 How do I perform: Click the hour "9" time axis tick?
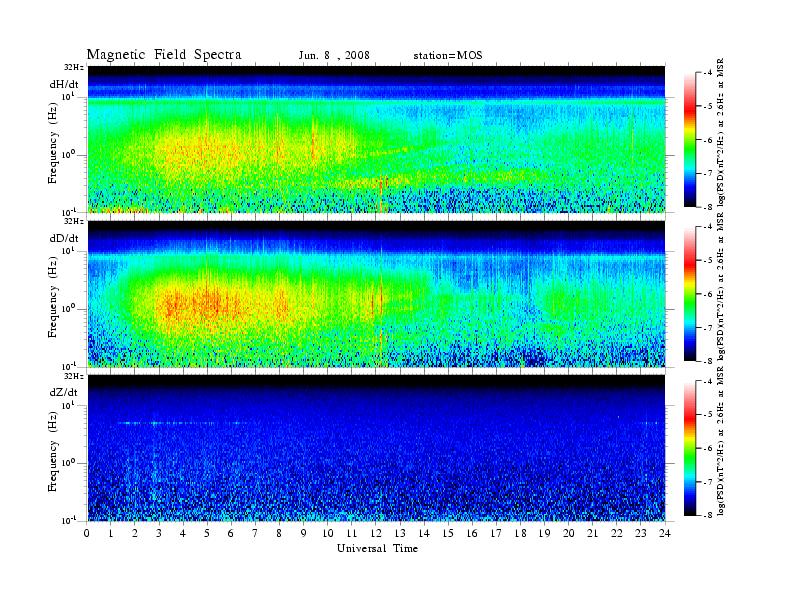coord(304,533)
